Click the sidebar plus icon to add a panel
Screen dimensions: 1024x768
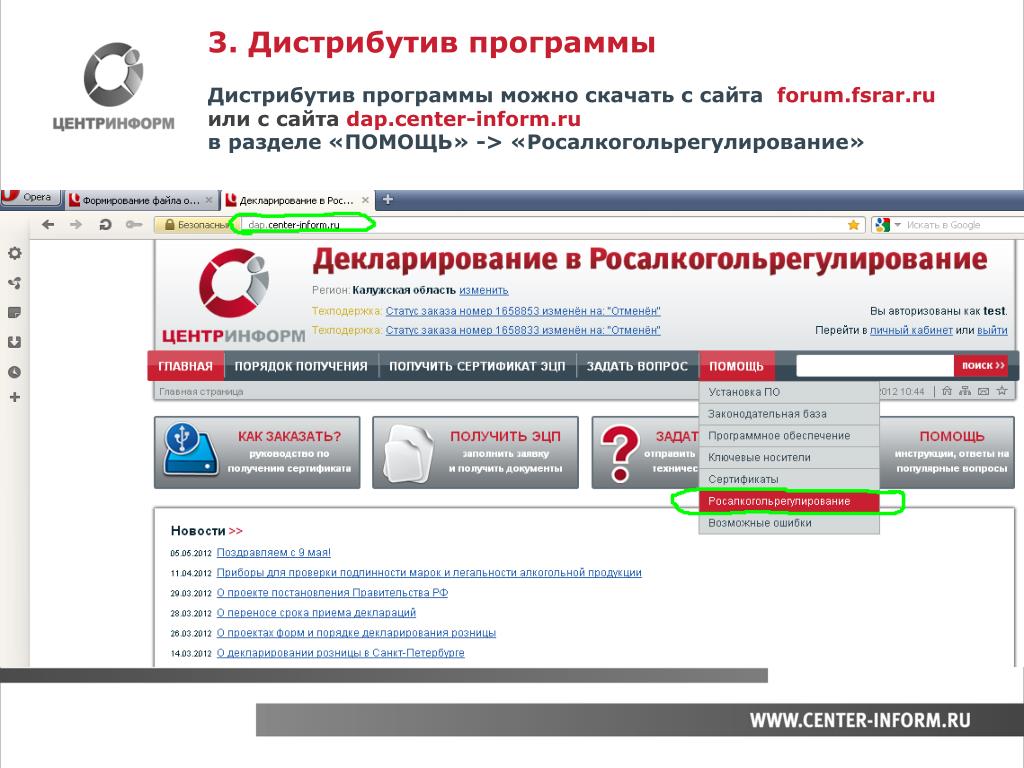click(x=14, y=397)
